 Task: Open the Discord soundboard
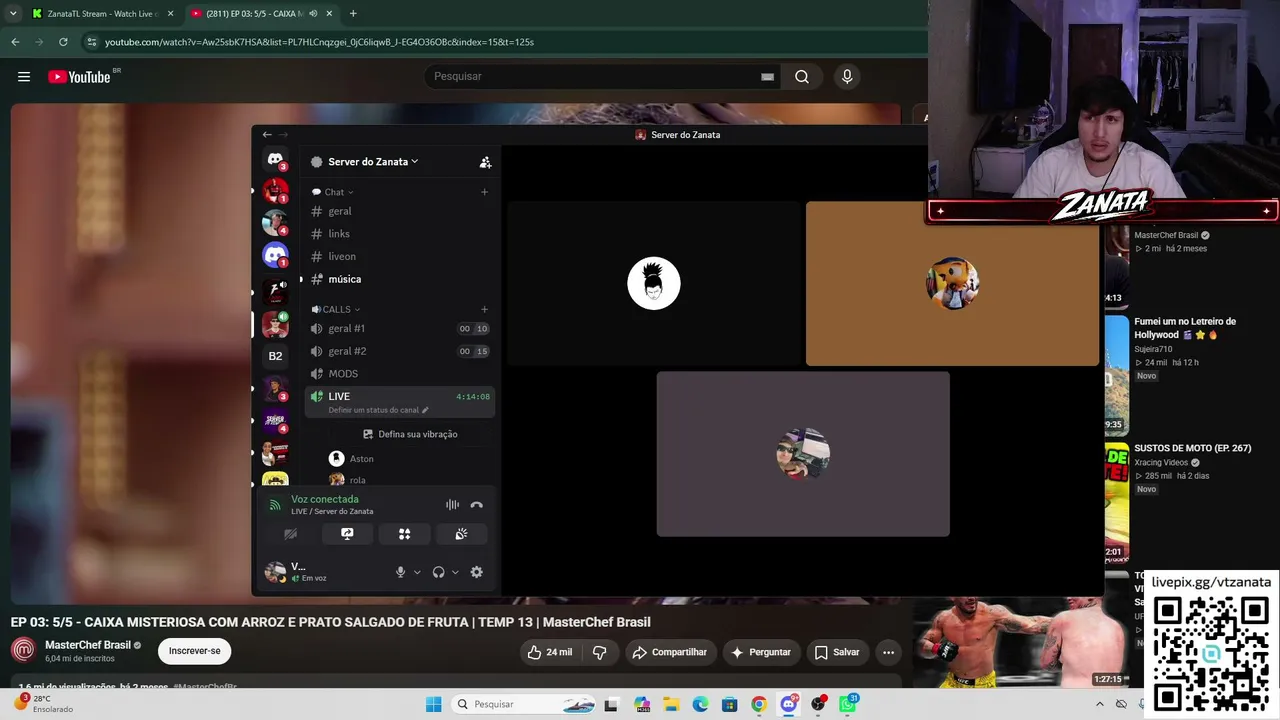[x=461, y=534]
